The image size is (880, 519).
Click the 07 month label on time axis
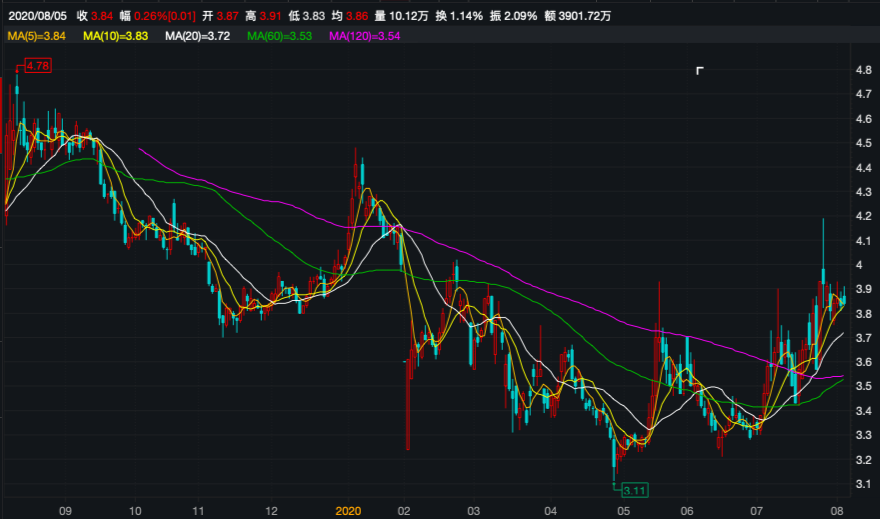pos(757,511)
